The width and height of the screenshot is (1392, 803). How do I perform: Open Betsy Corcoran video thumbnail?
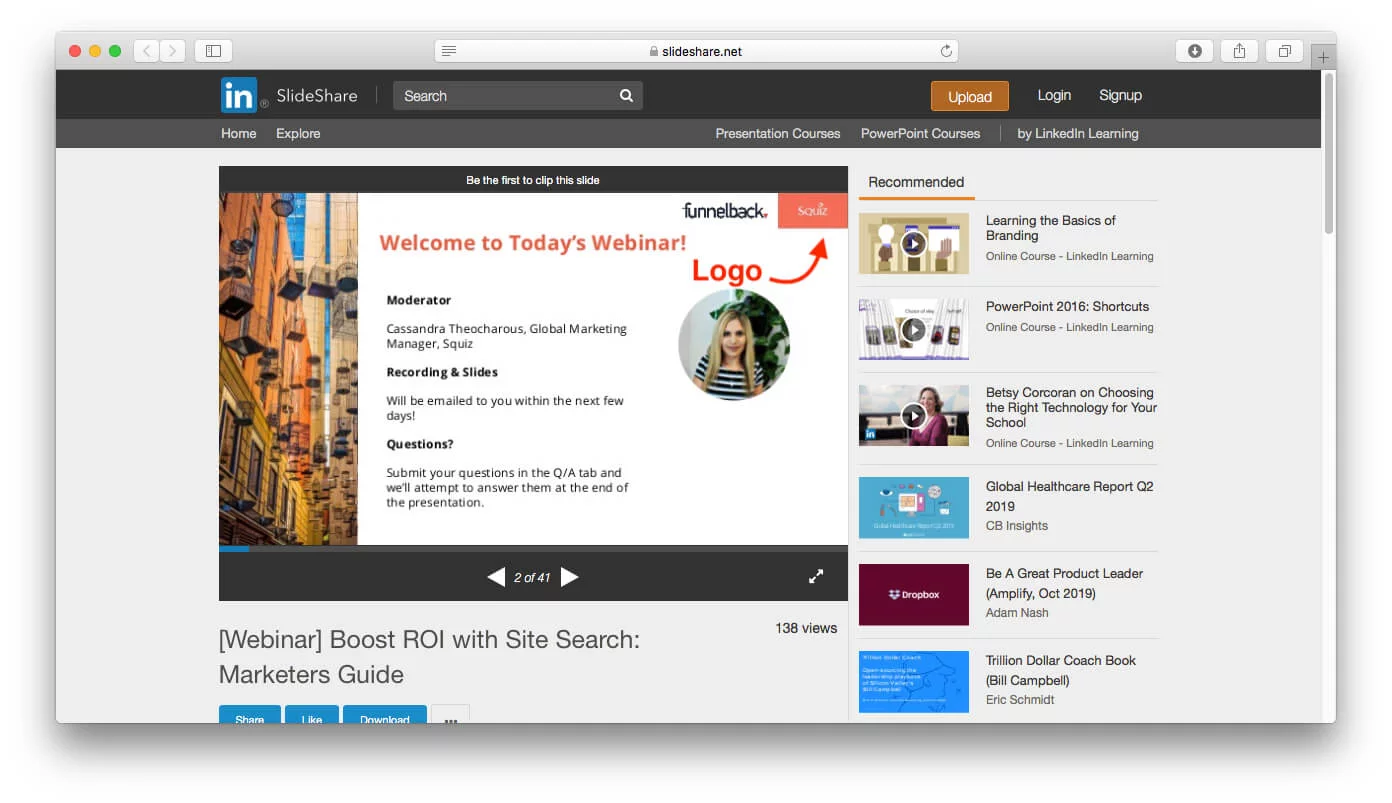[x=914, y=415]
